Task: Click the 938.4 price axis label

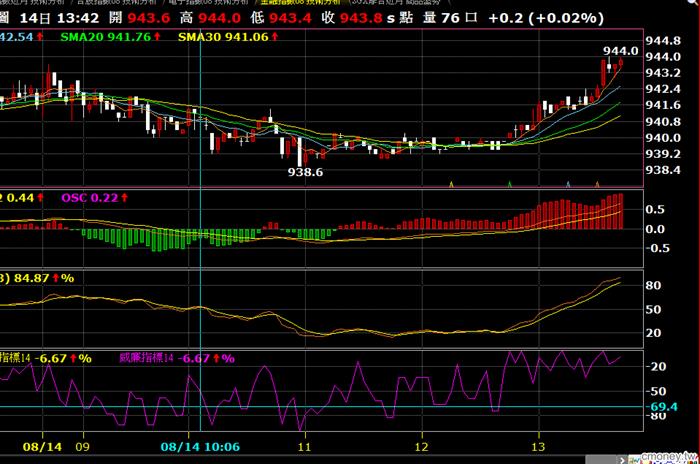Action: tap(663, 170)
